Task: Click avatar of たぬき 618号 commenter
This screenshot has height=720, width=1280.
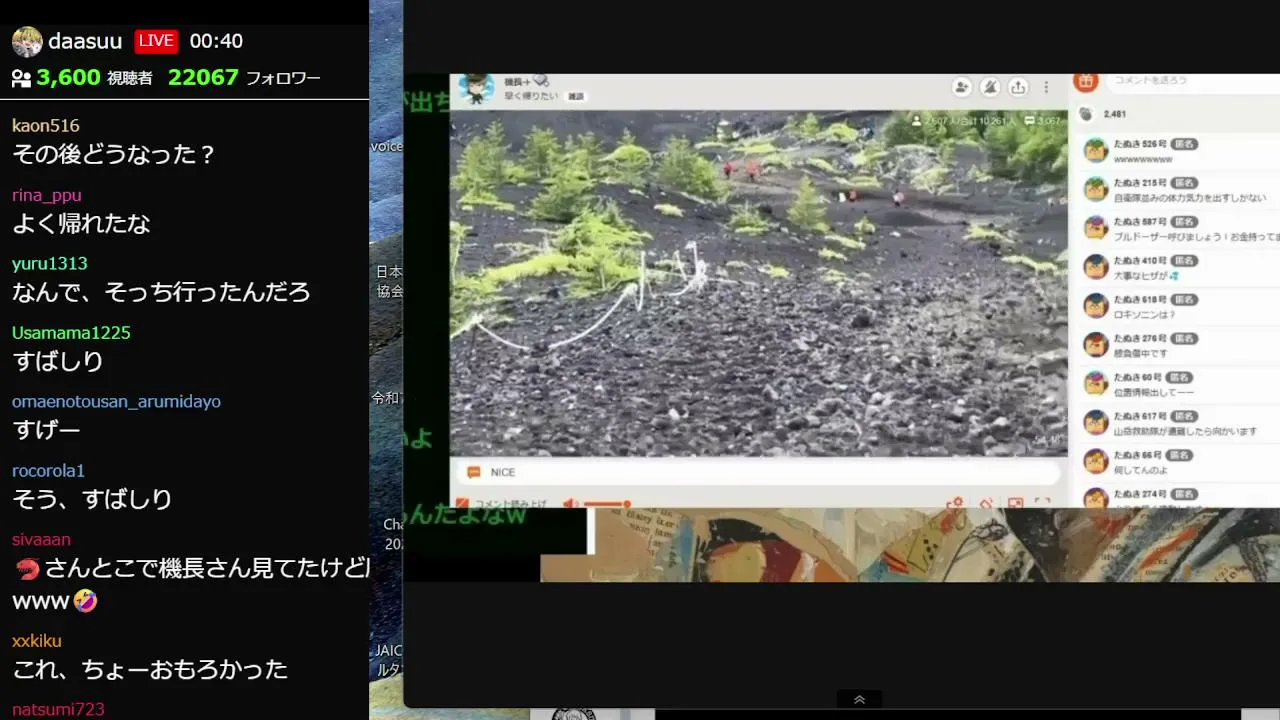Action: tap(1096, 306)
